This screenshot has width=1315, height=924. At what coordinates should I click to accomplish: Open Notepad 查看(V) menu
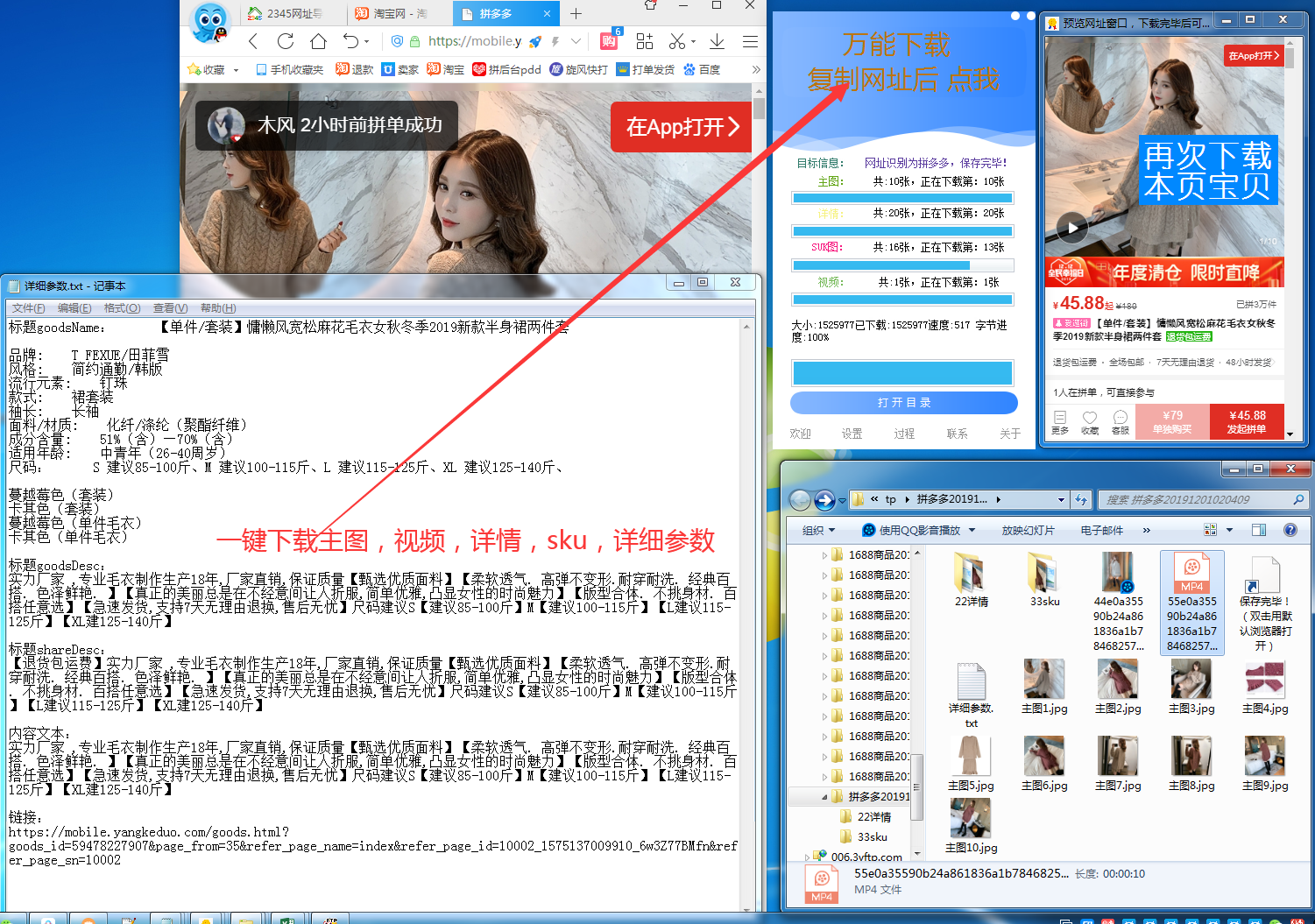[x=170, y=308]
